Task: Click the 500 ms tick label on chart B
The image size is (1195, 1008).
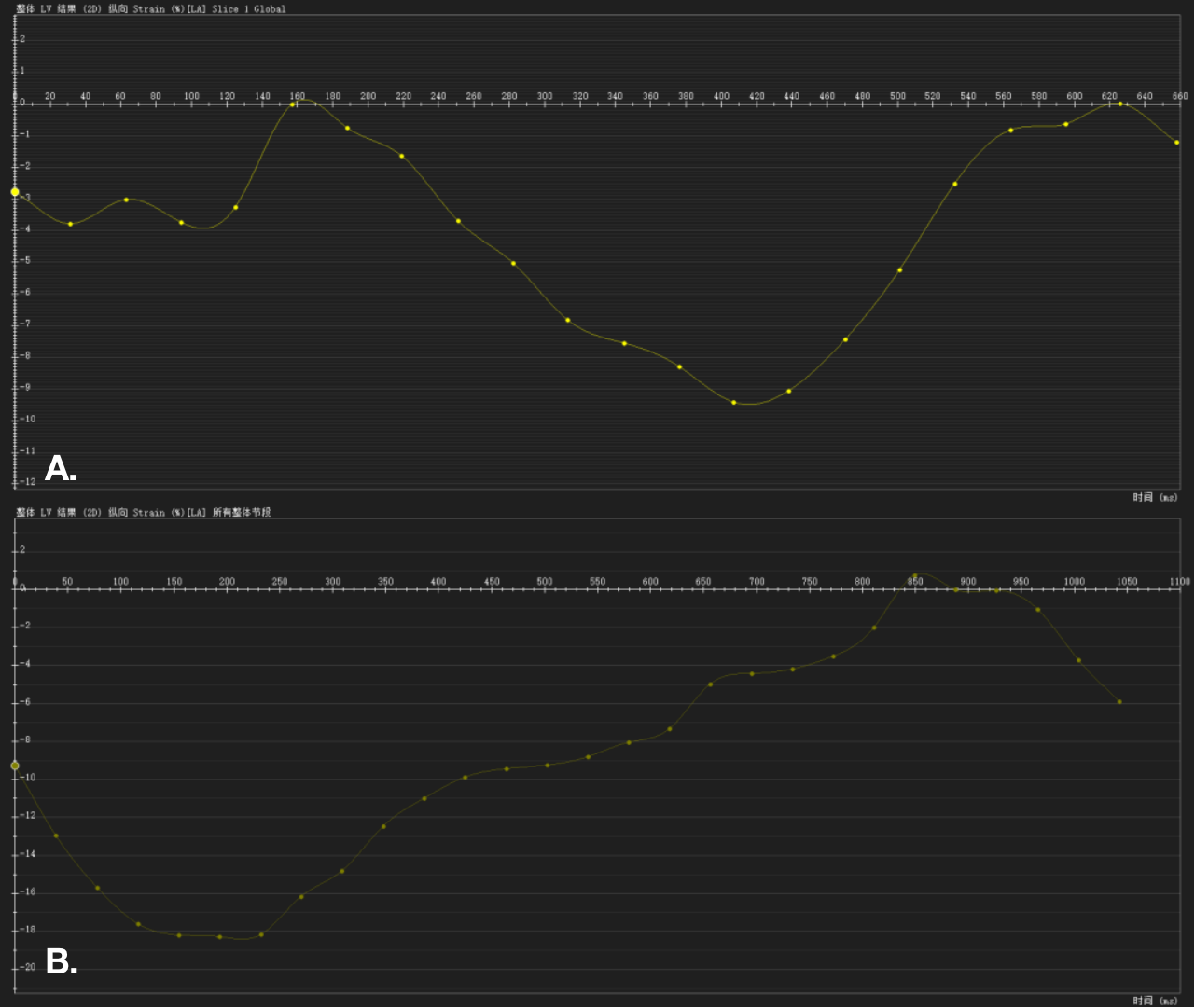Action: point(545,582)
